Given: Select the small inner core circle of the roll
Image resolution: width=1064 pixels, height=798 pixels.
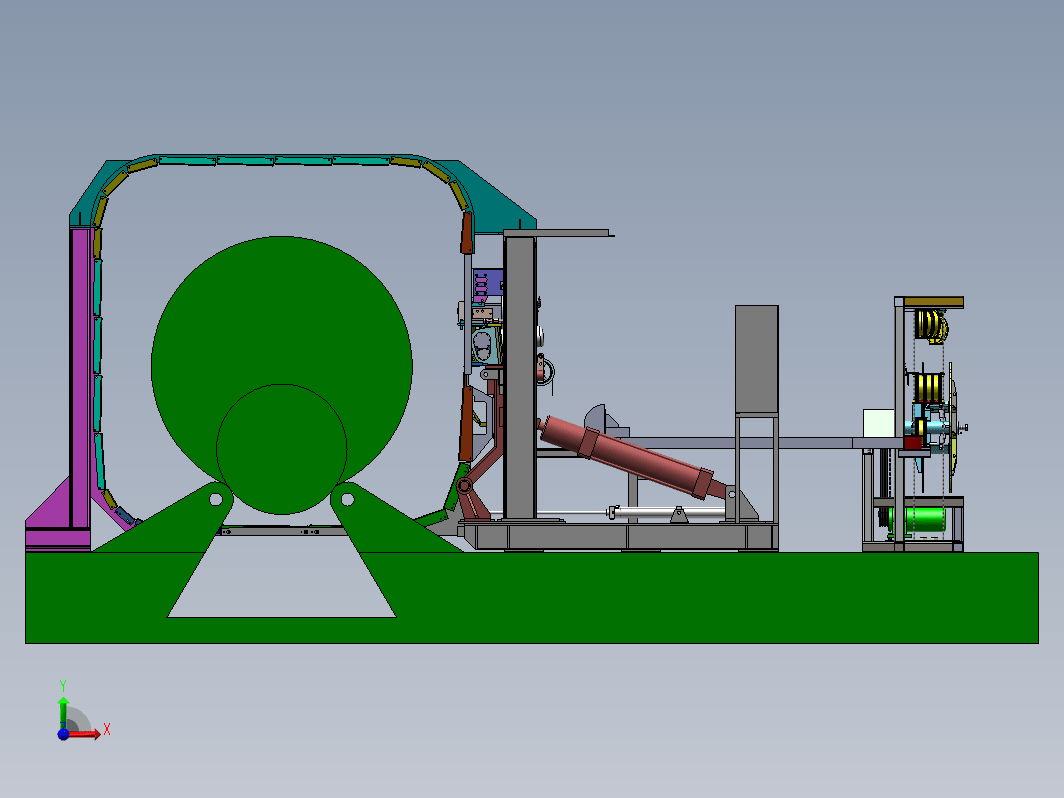Looking at the screenshot, I should [282, 449].
